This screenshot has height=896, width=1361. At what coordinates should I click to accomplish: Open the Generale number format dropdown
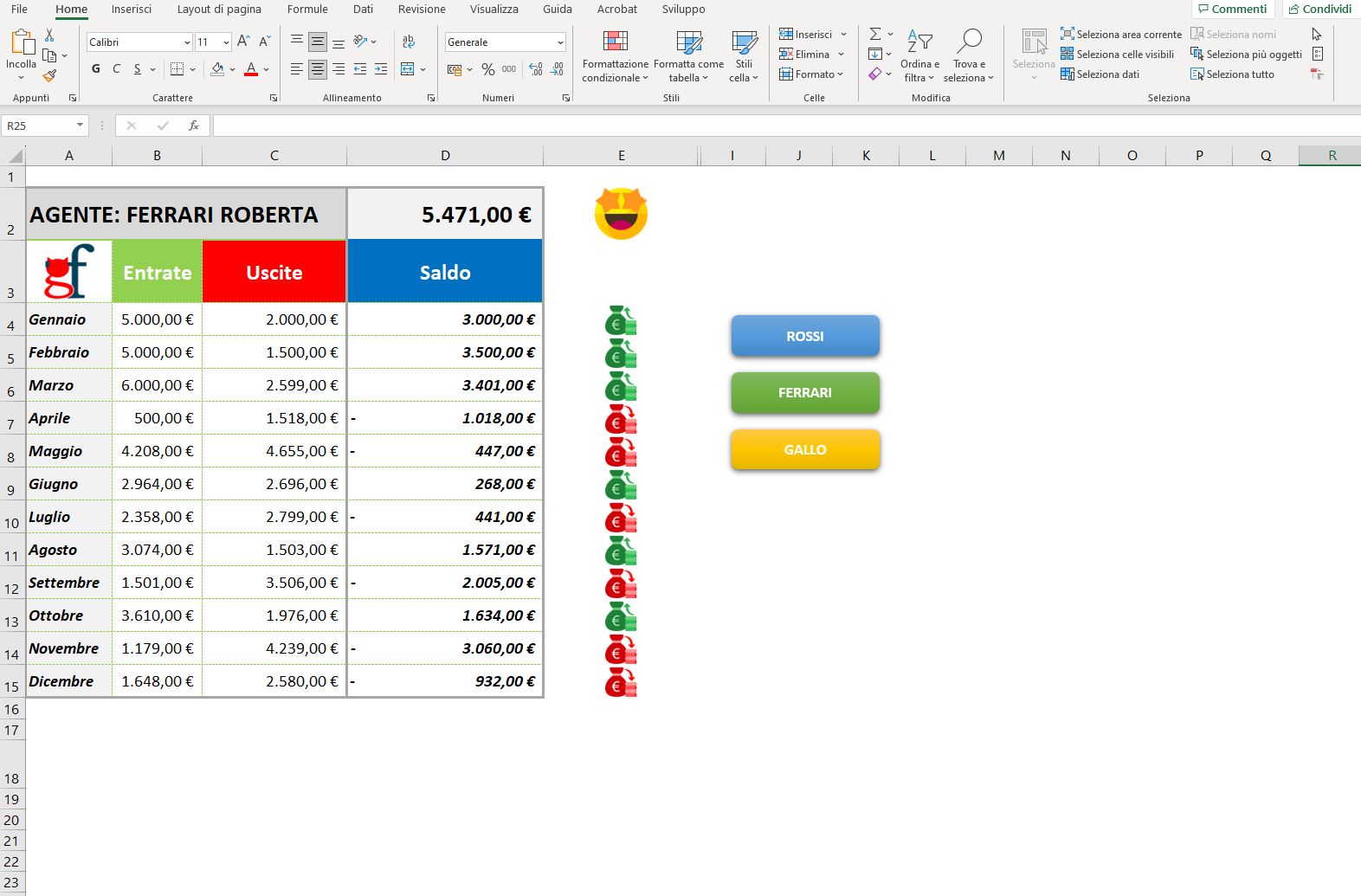(x=560, y=42)
